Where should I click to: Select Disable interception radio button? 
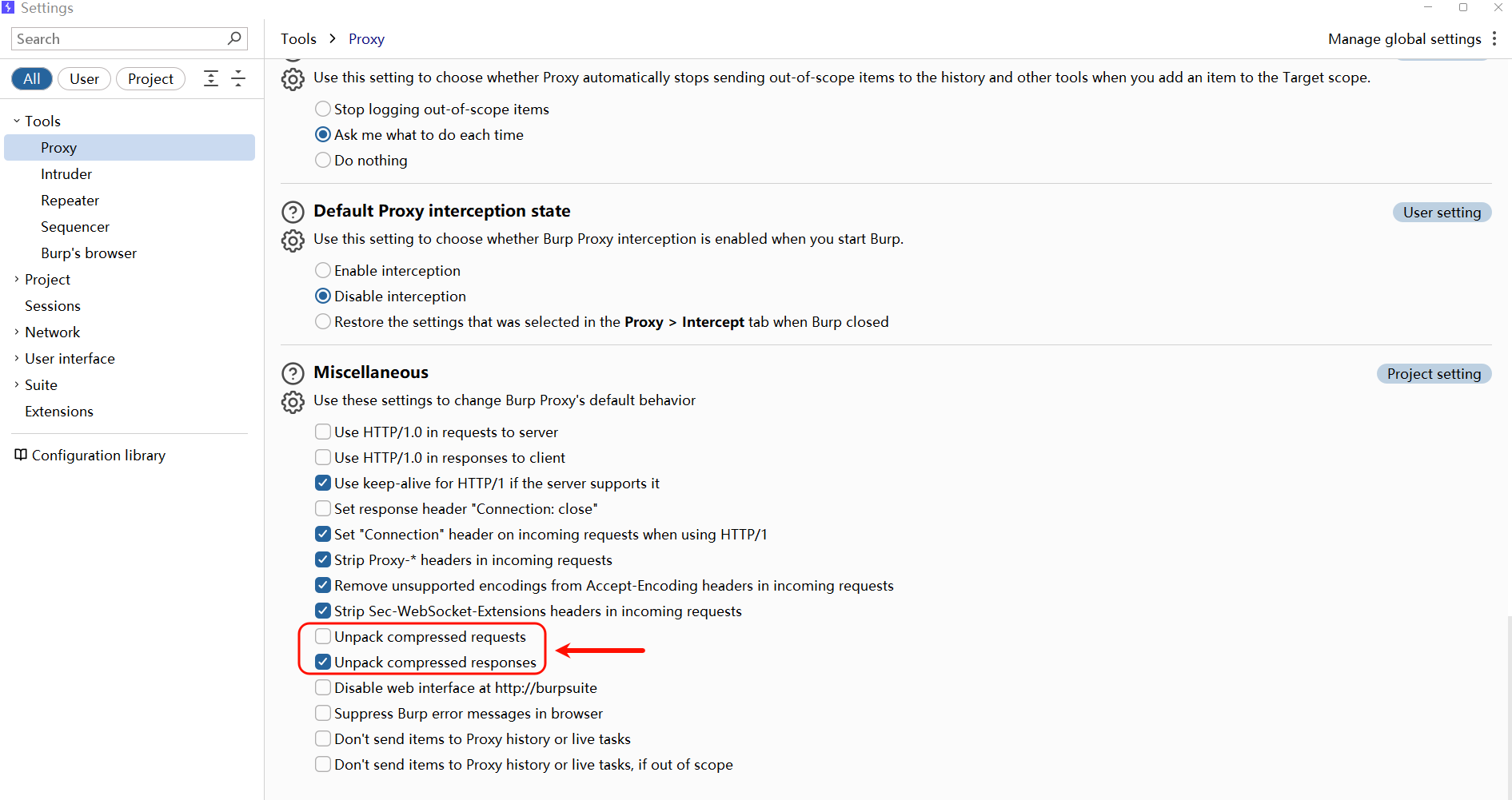pyautogui.click(x=323, y=296)
